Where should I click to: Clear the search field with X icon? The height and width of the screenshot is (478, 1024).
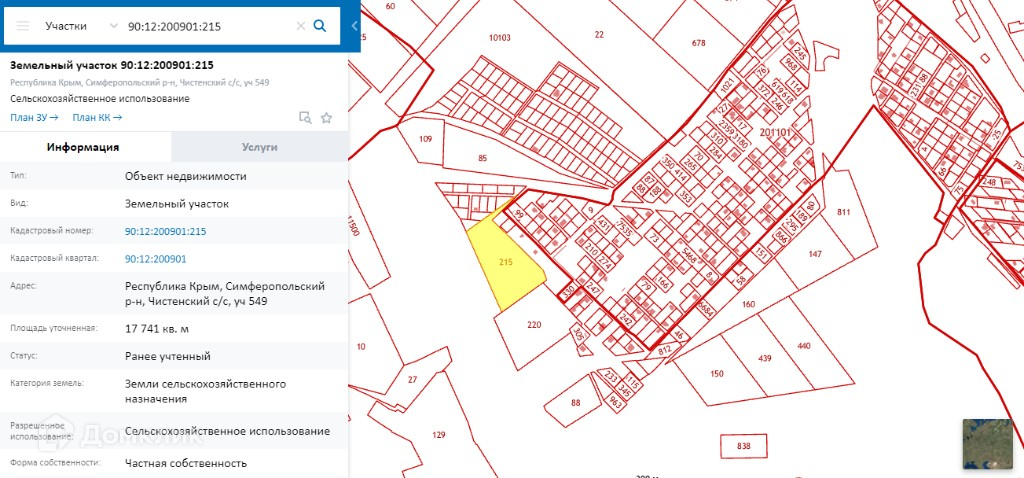click(x=300, y=26)
